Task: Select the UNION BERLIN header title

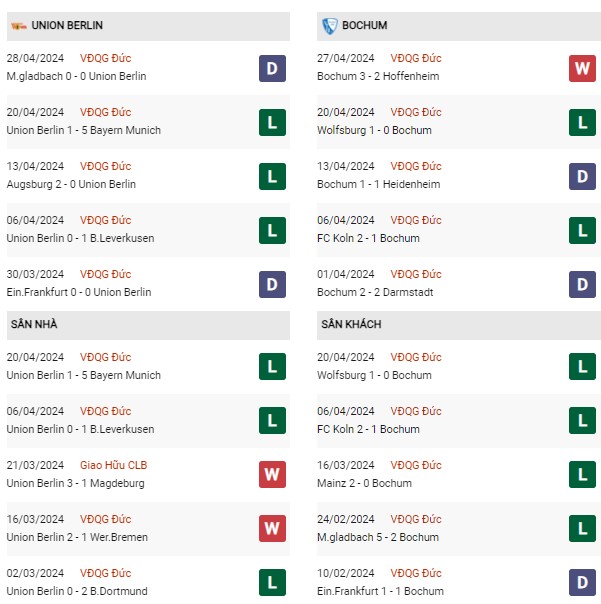Action: click(x=67, y=25)
